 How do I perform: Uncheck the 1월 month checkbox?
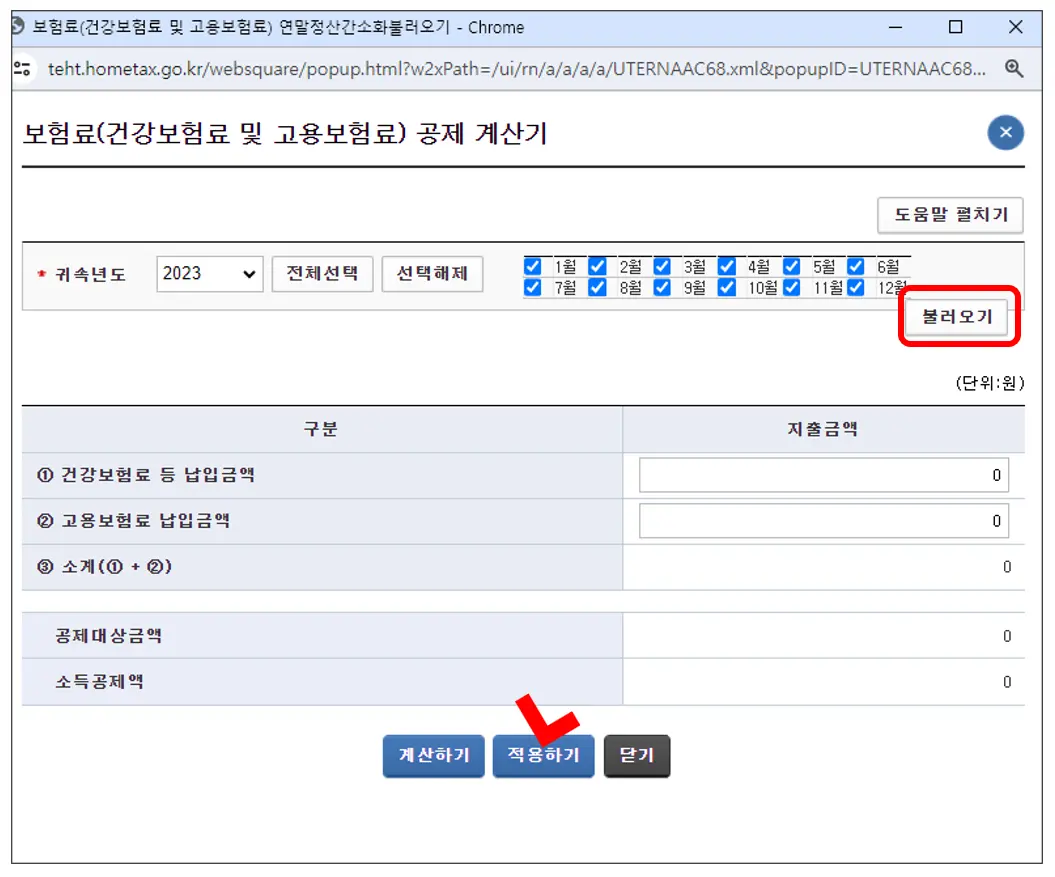(531, 266)
